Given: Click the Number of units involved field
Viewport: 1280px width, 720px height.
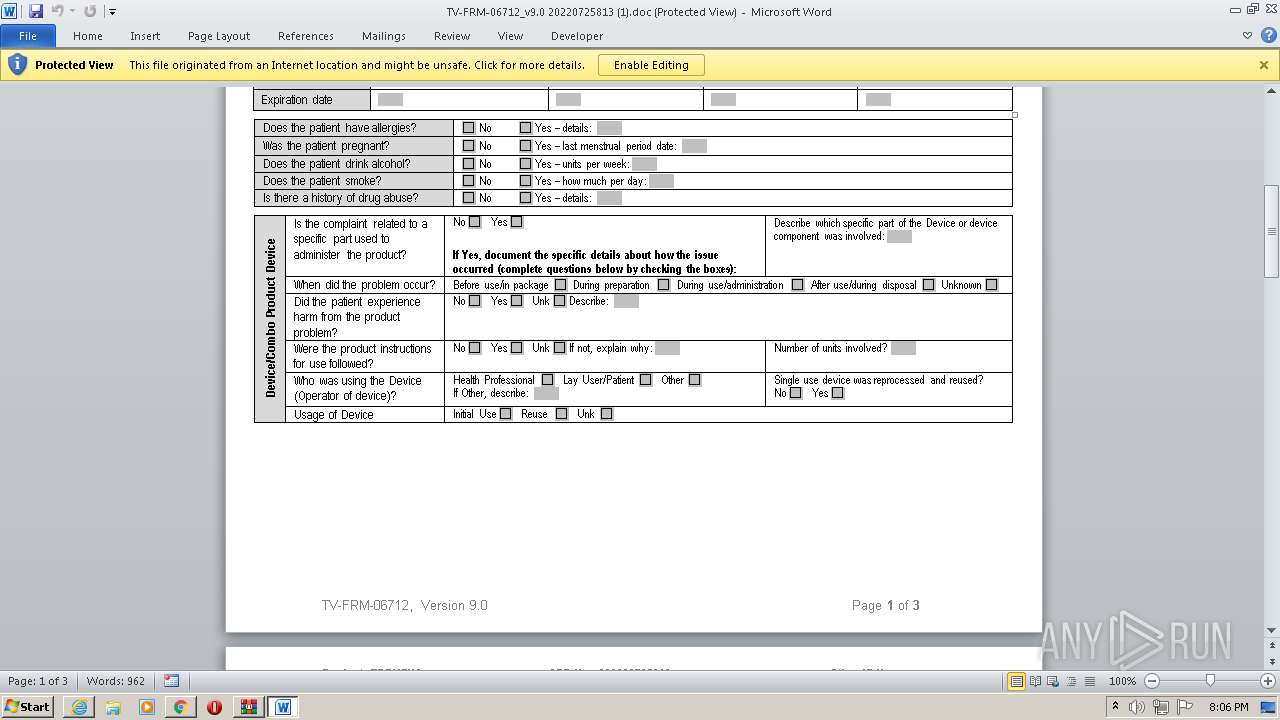Looking at the screenshot, I should [903, 348].
